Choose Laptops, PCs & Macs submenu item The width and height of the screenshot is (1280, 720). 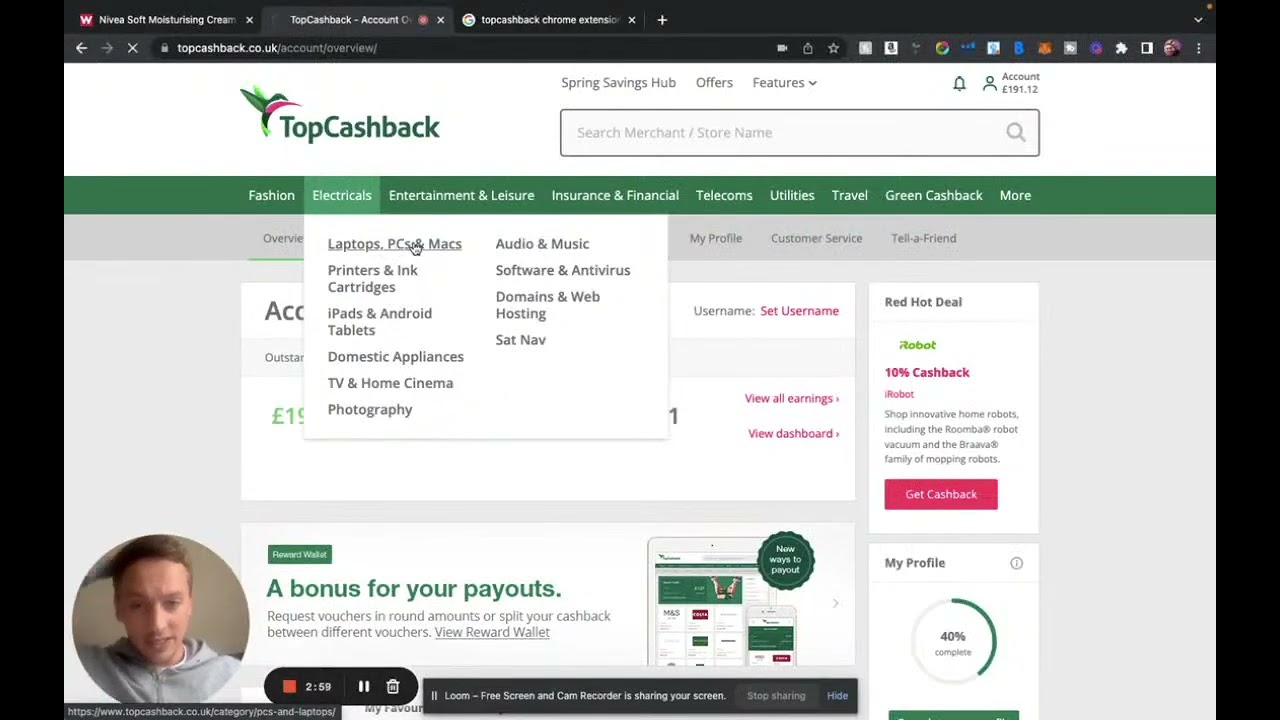click(394, 244)
